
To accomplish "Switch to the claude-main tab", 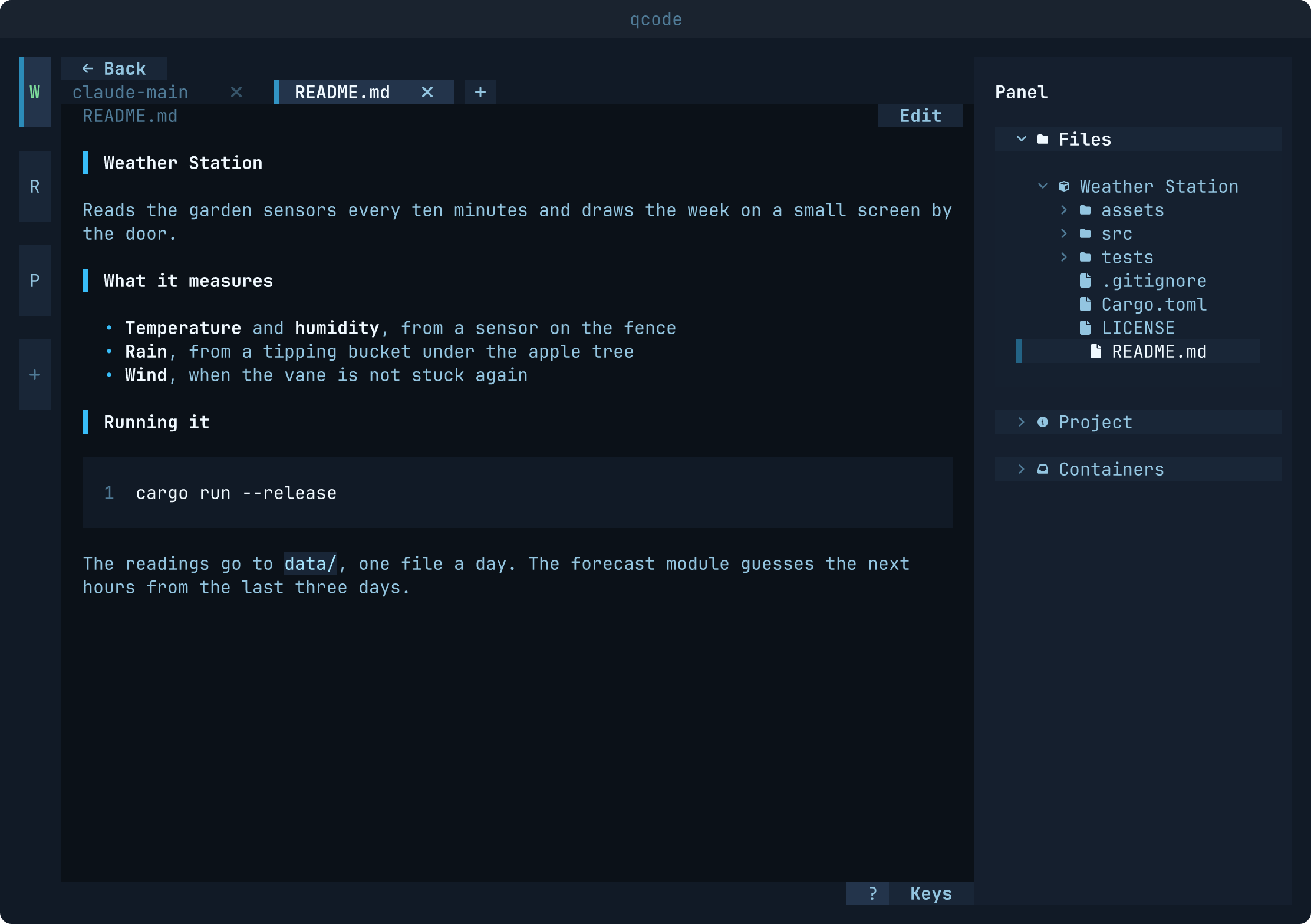I will click(130, 92).
